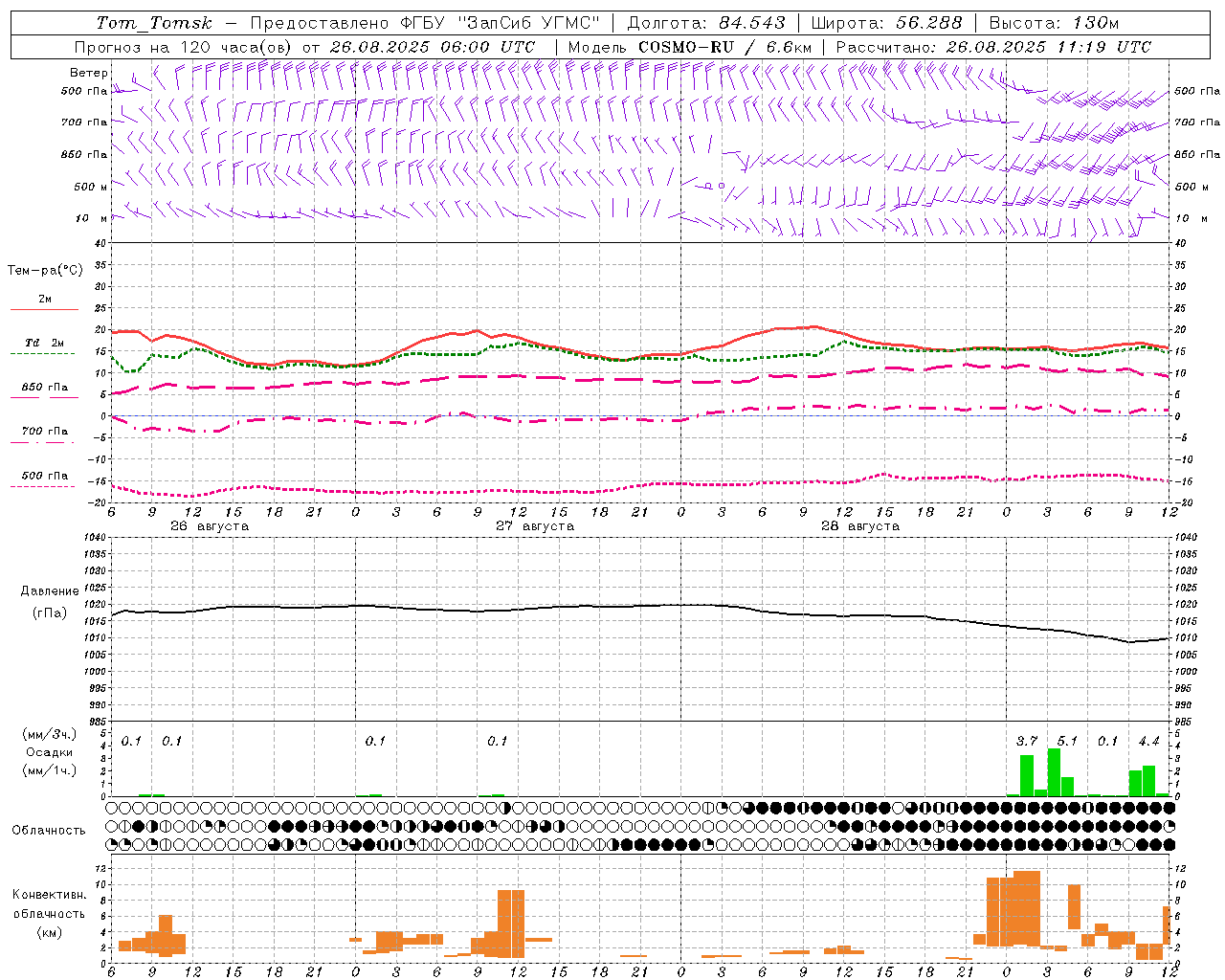Click the station name Tom_Tomsk in header
The width and height of the screenshot is (1225, 980).
(x=154, y=23)
